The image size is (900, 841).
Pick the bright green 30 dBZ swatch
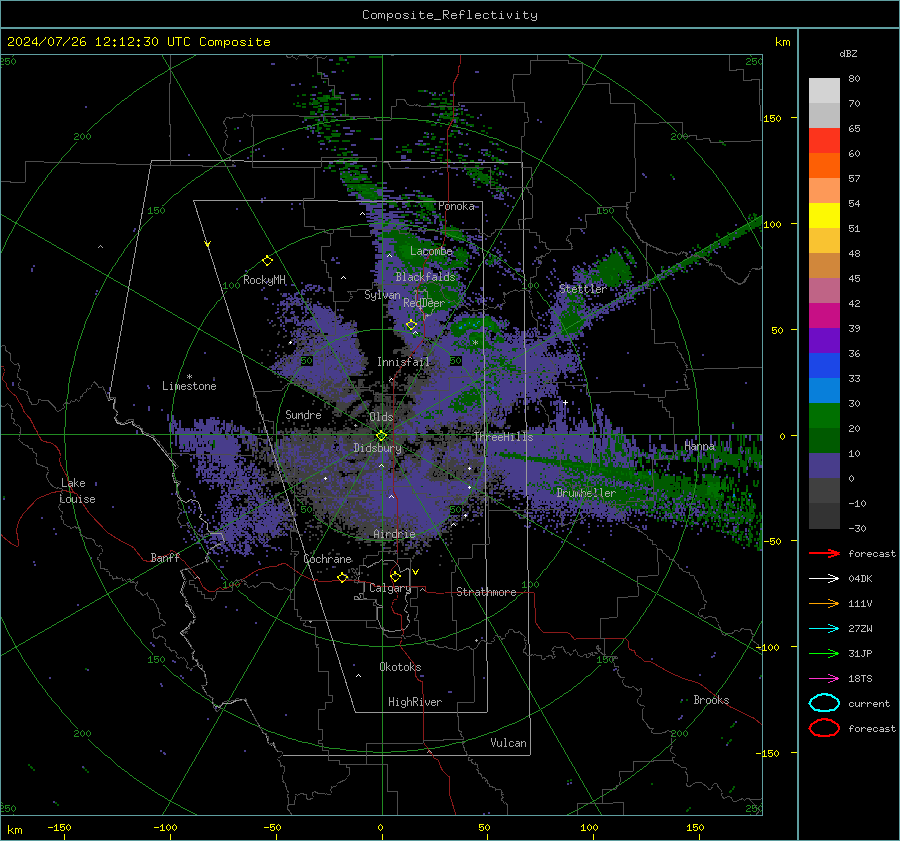[824, 415]
